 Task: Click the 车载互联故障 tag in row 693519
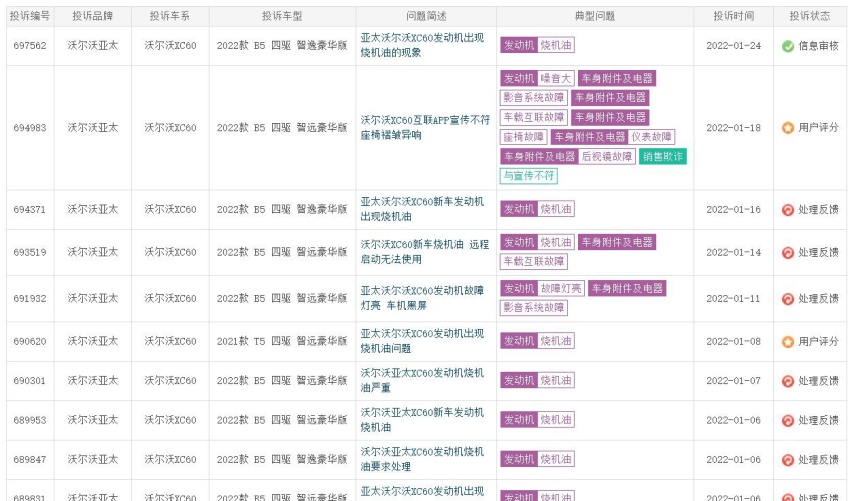tap(534, 261)
